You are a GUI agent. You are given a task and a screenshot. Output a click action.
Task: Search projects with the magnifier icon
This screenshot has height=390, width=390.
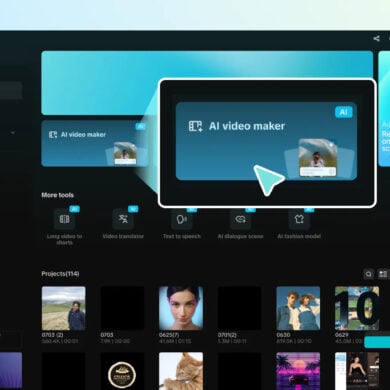368,274
